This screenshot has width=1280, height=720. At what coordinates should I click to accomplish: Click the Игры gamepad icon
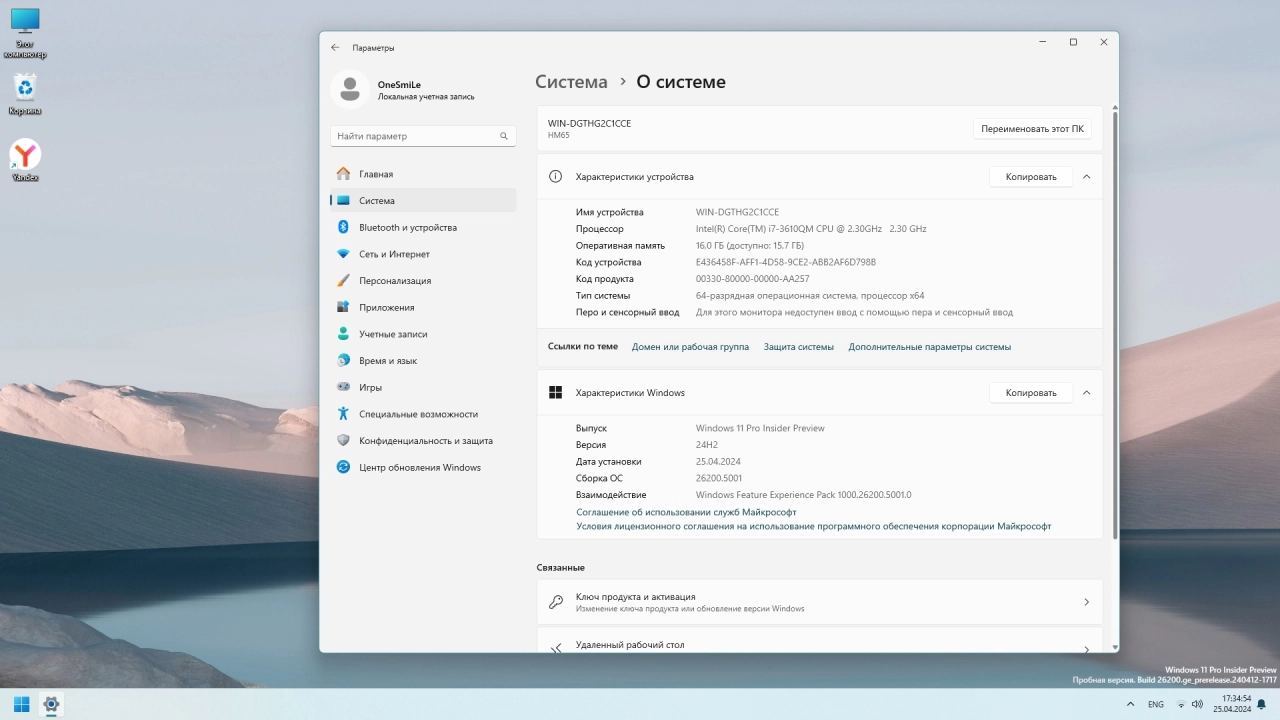pyautogui.click(x=343, y=387)
